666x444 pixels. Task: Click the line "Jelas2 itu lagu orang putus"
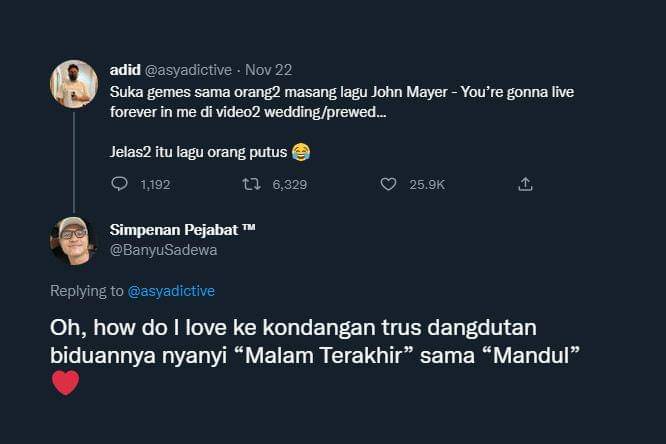pyautogui.click(x=198, y=152)
